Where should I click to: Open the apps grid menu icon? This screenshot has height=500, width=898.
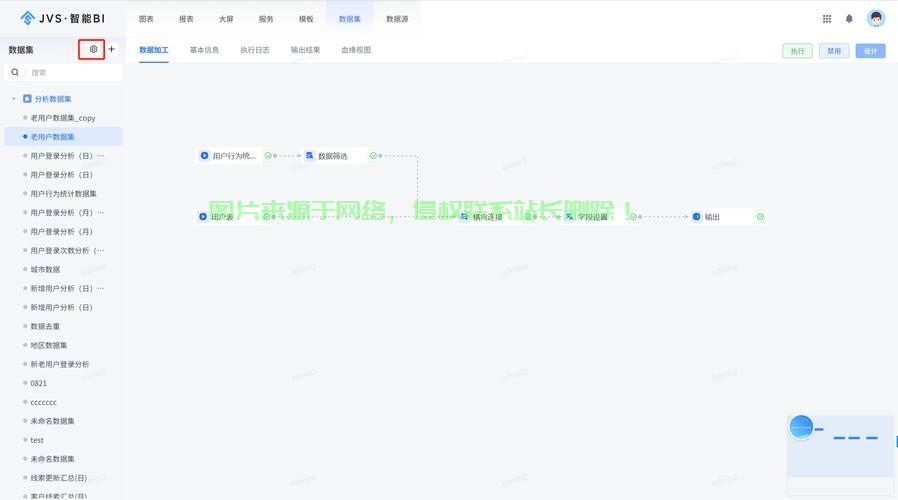[x=827, y=19]
